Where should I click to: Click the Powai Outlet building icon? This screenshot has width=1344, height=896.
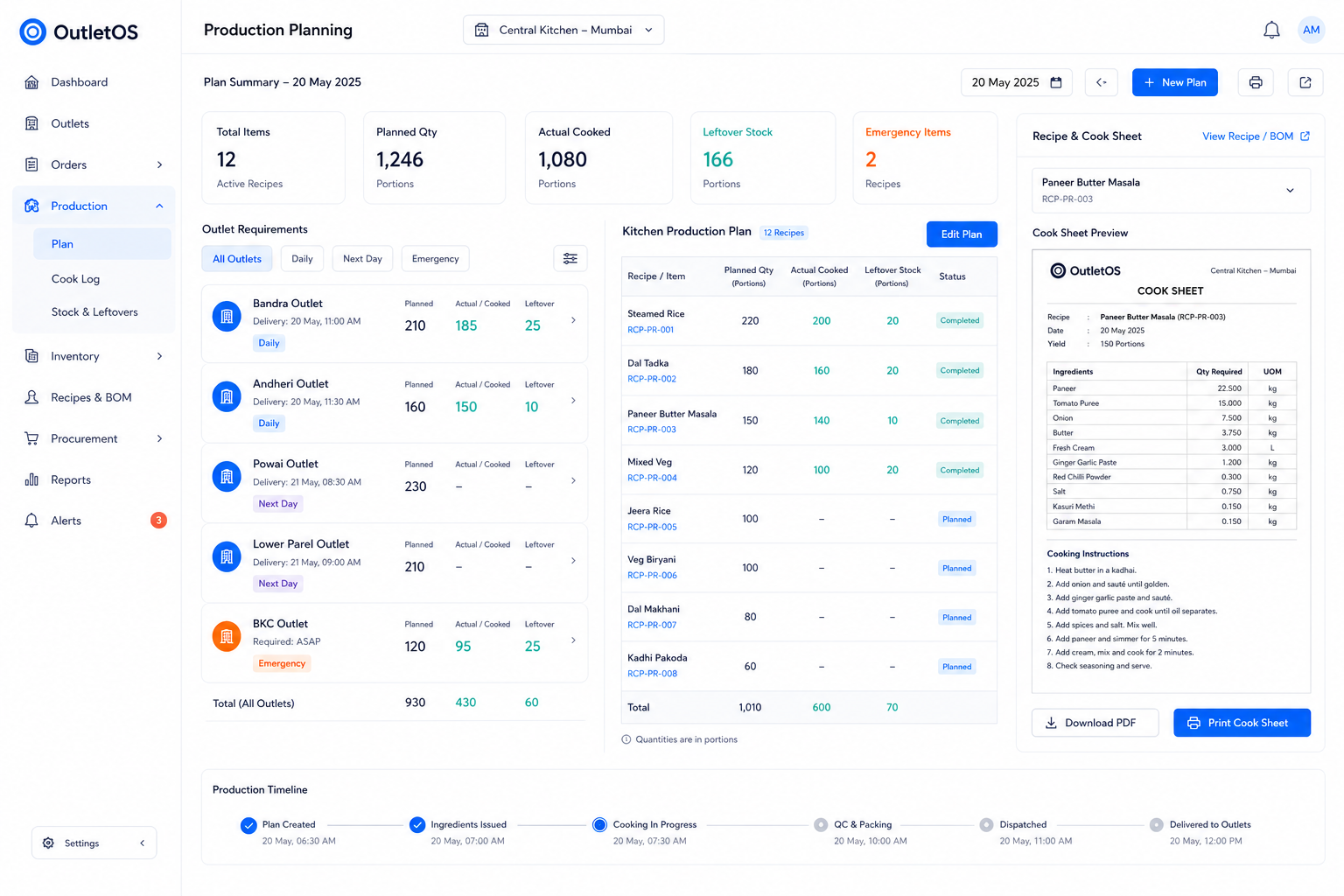pos(227,477)
